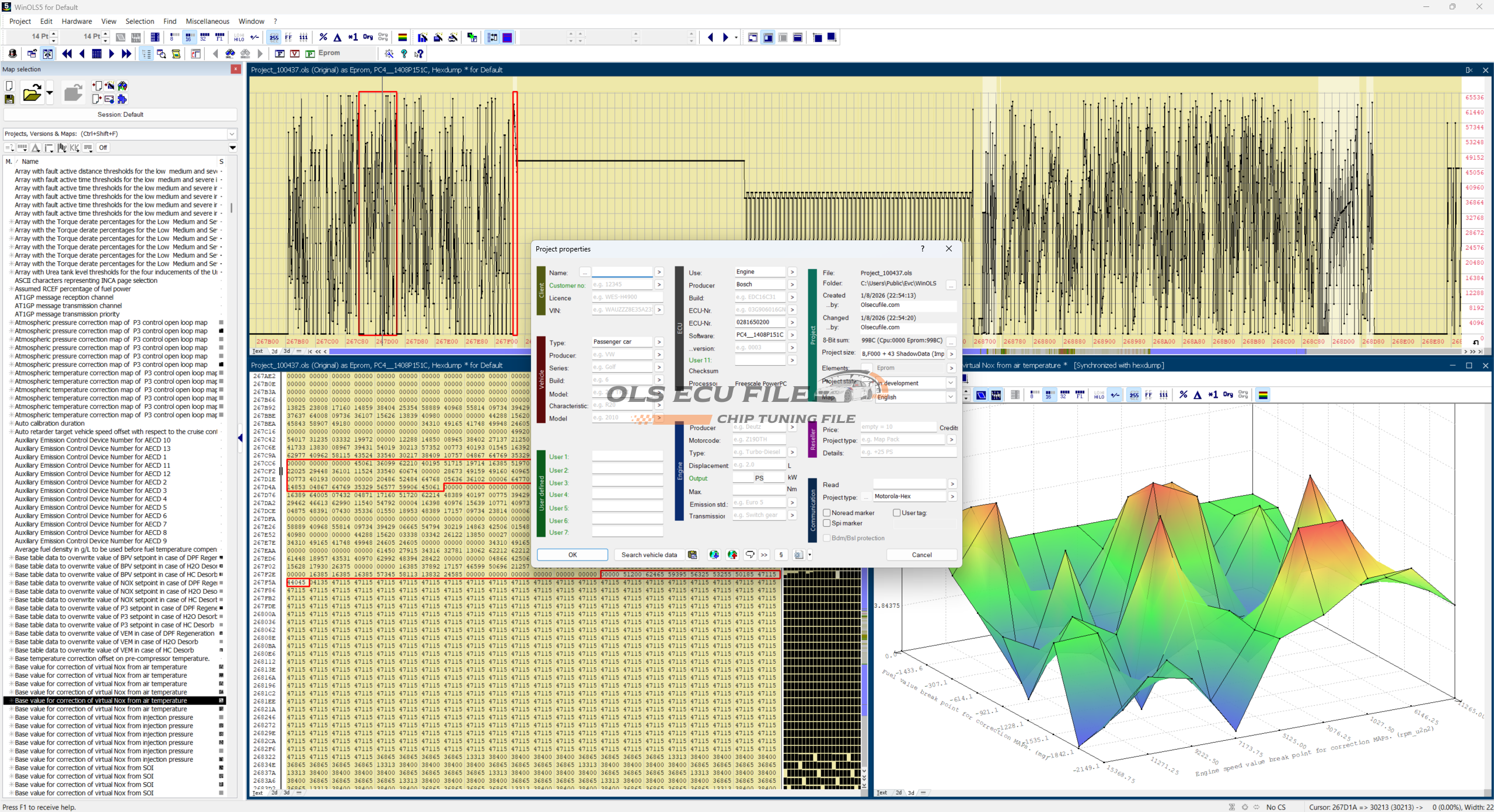Click the percent display mode icon
Image resolution: width=1494 pixels, height=812 pixels.
tap(323, 37)
